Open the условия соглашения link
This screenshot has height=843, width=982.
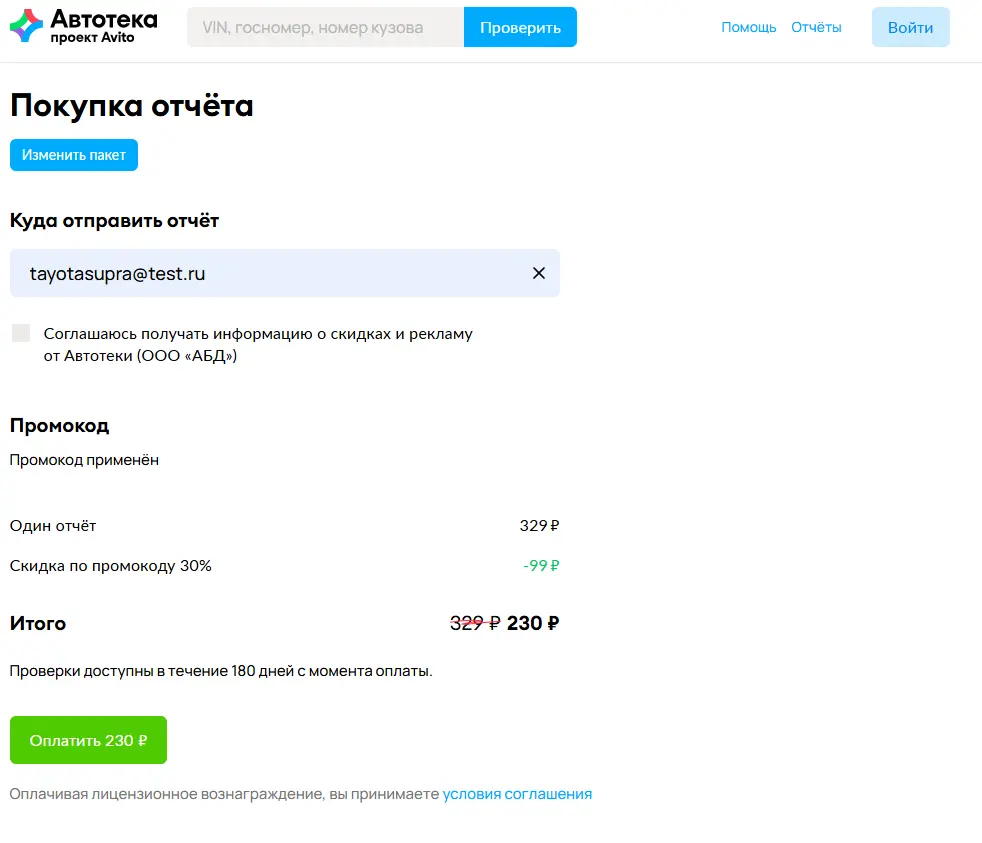coord(517,794)
